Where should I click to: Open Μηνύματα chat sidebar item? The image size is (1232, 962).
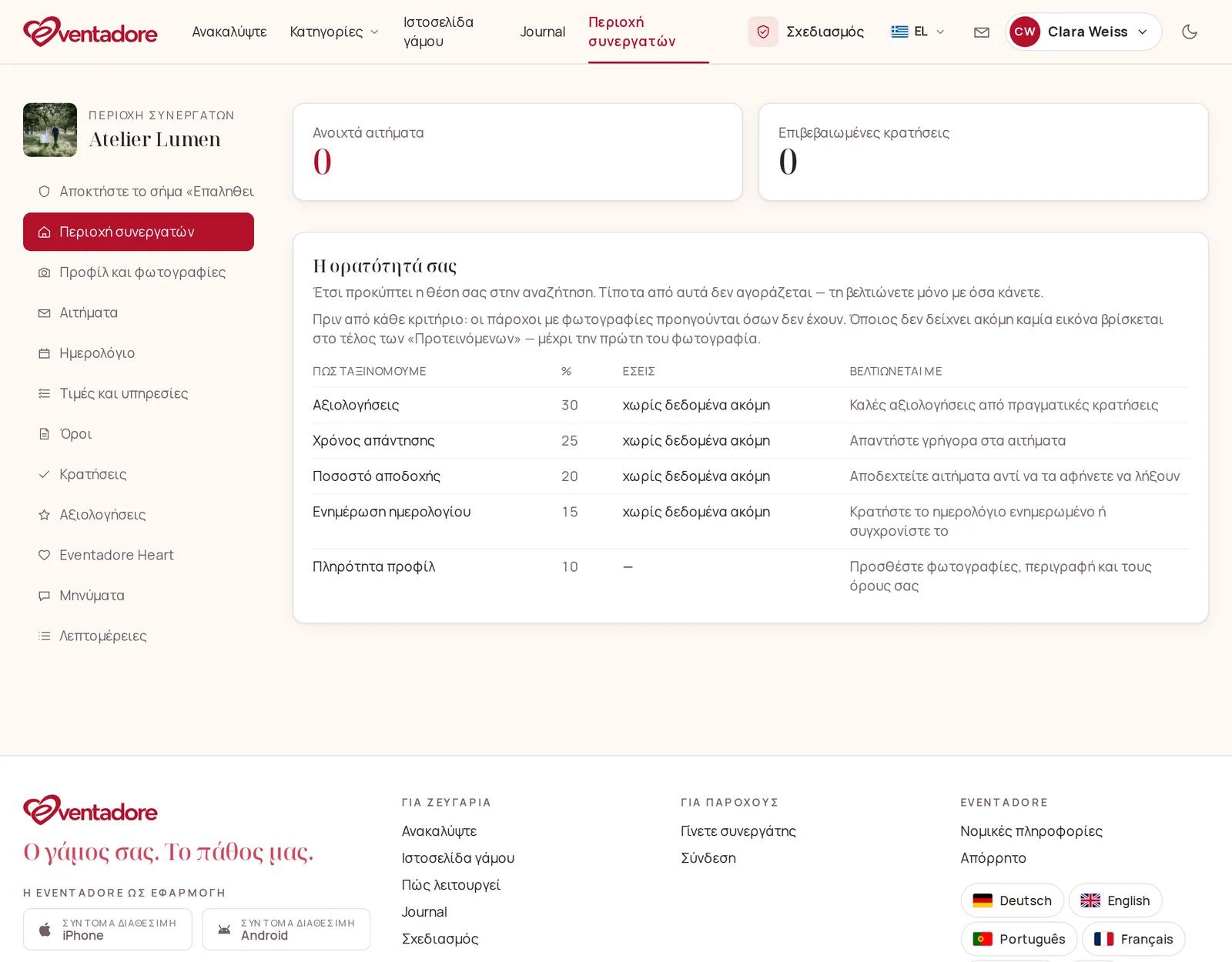139,596
